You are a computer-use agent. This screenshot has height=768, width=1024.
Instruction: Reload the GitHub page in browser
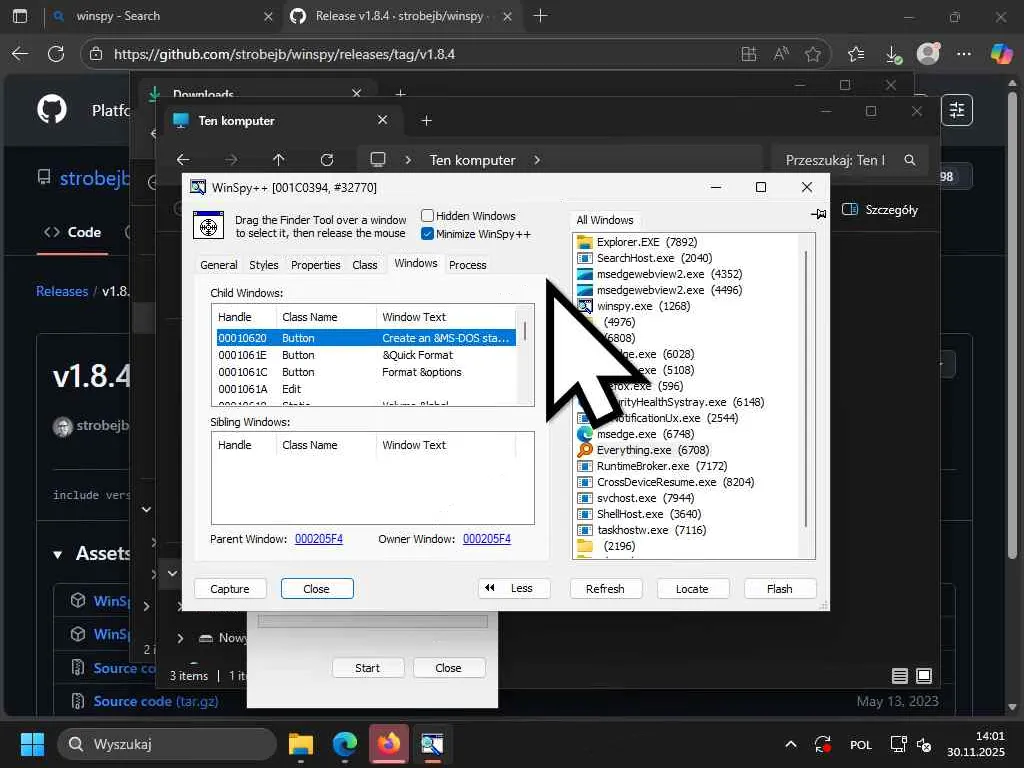point(56,54)
